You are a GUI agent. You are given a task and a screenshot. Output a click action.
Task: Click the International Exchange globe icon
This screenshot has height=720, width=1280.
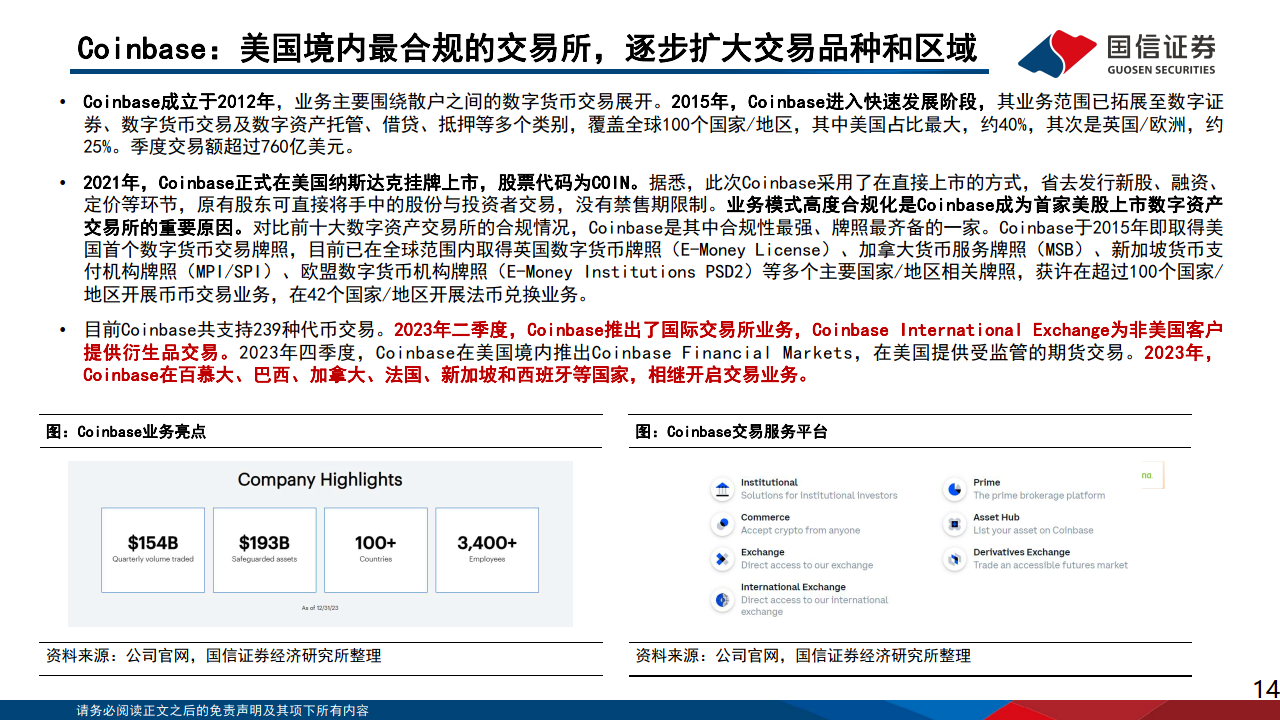(722, 599)
